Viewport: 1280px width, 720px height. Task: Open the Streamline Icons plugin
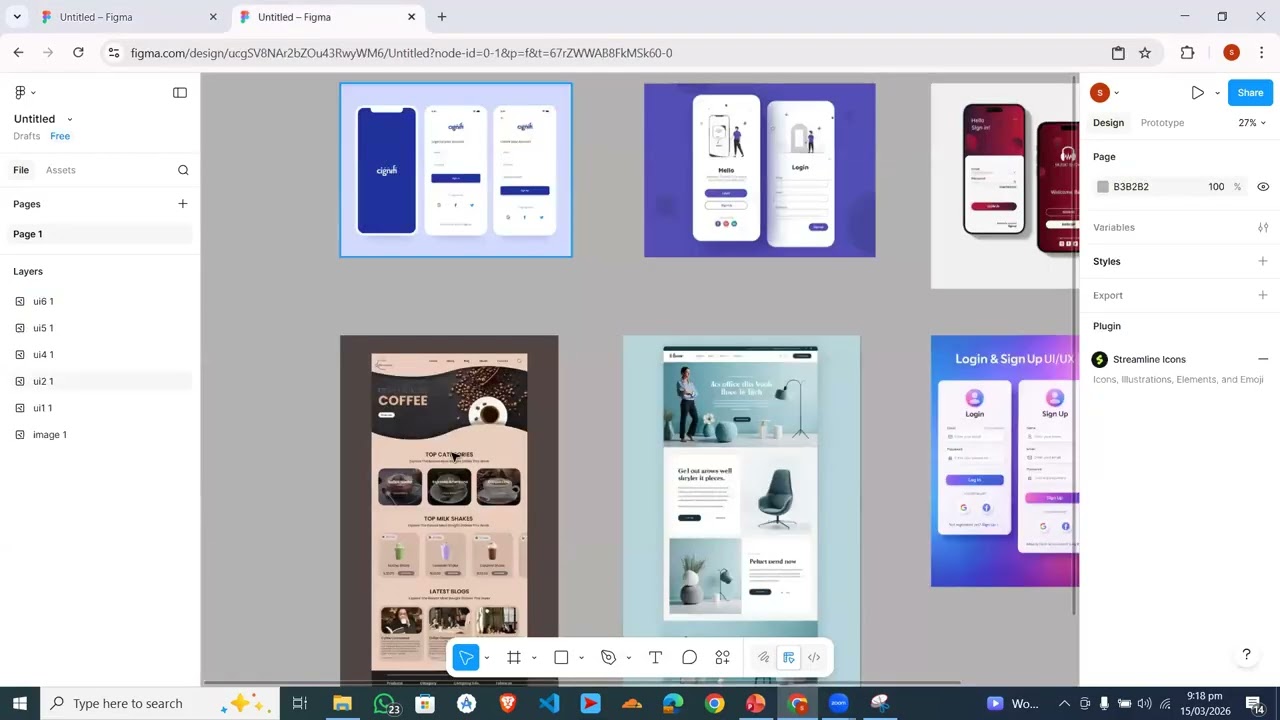(x=1149, y=359)
